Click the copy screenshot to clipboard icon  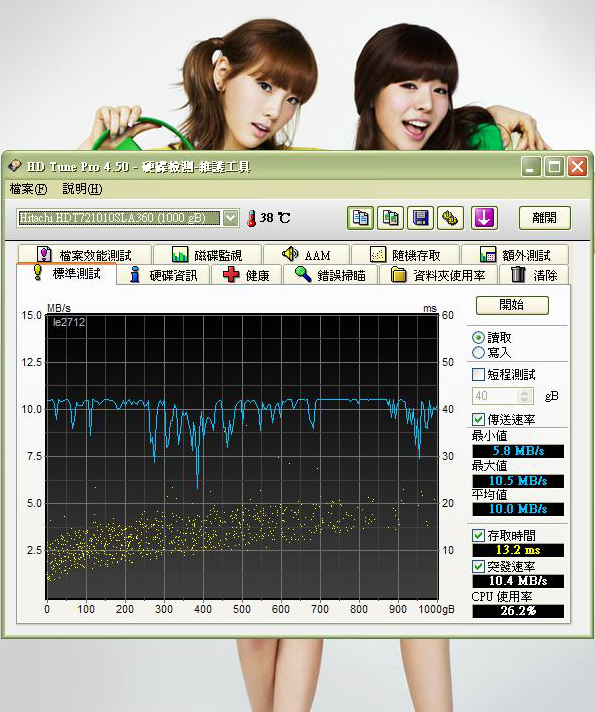tap(390, 218)
